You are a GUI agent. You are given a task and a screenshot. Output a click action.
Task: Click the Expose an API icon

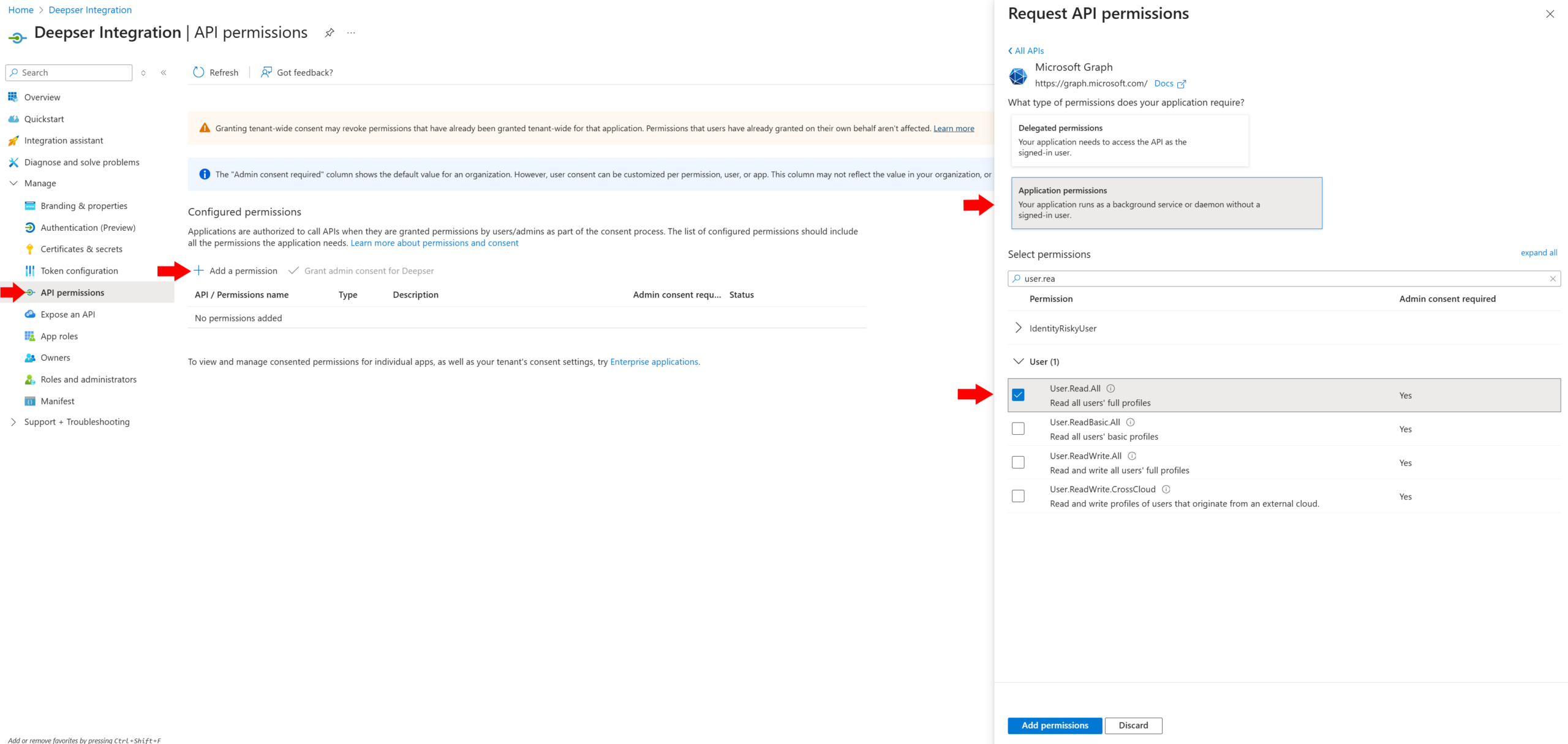(29, 314)
